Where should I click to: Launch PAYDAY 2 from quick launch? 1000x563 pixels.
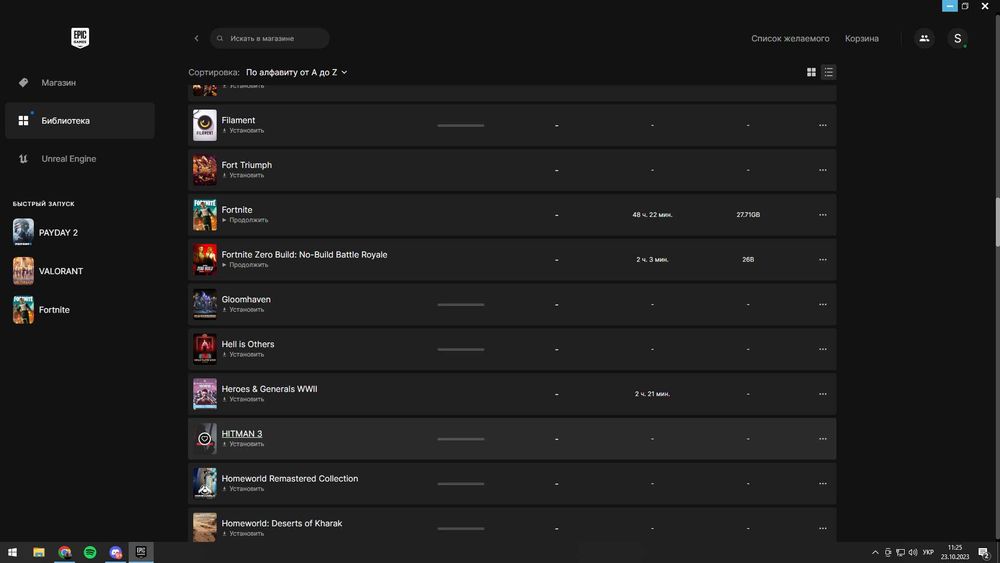point(58,233)
